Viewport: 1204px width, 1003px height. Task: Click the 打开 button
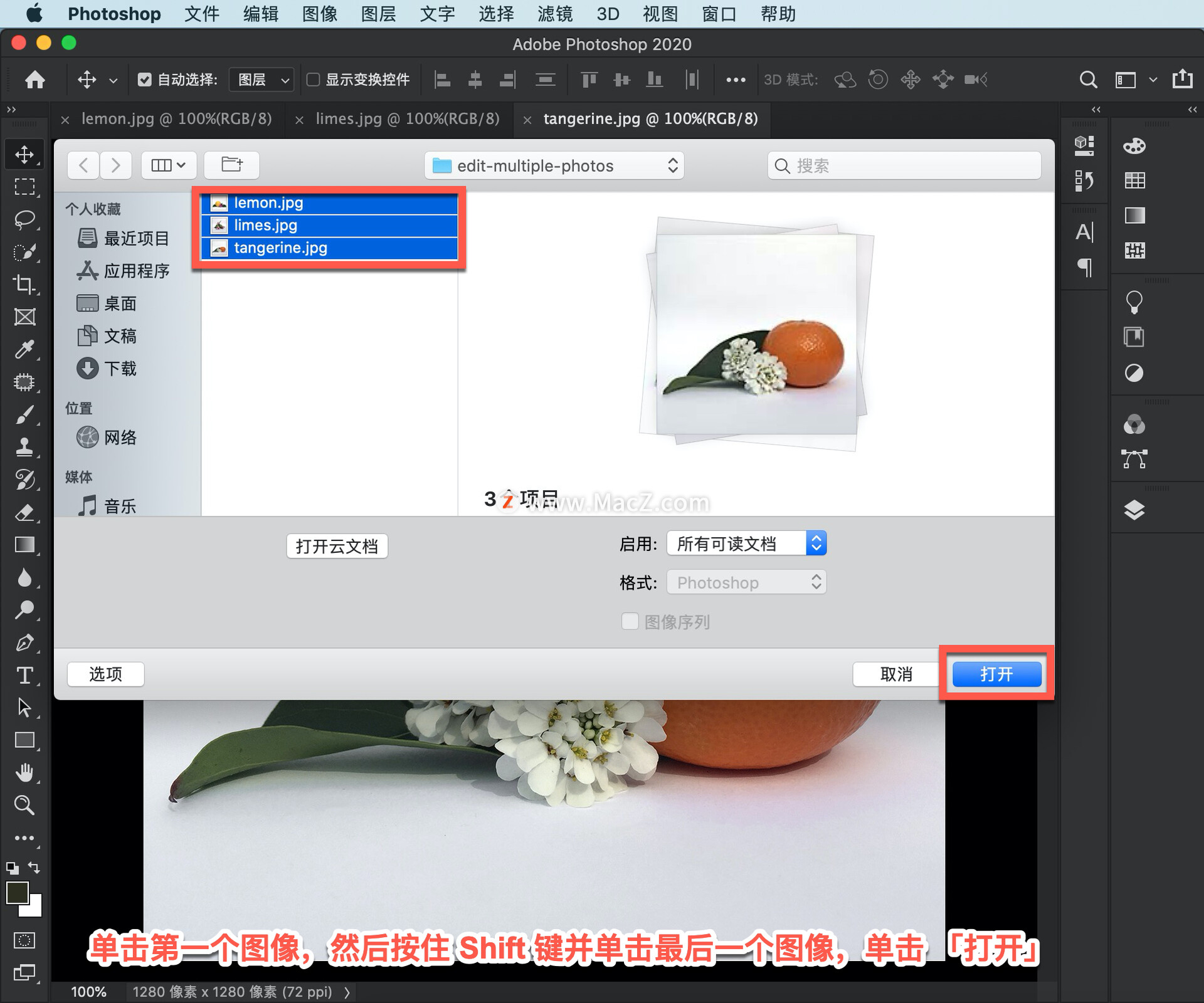(x=996, y=674)
